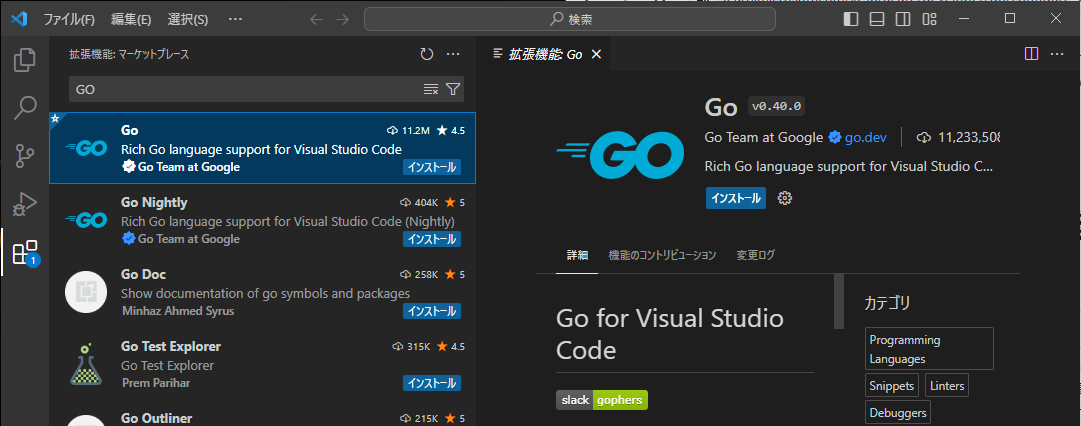1081x426 pixels.
Task: Open the Snippets category
Action: pos(892,385)
